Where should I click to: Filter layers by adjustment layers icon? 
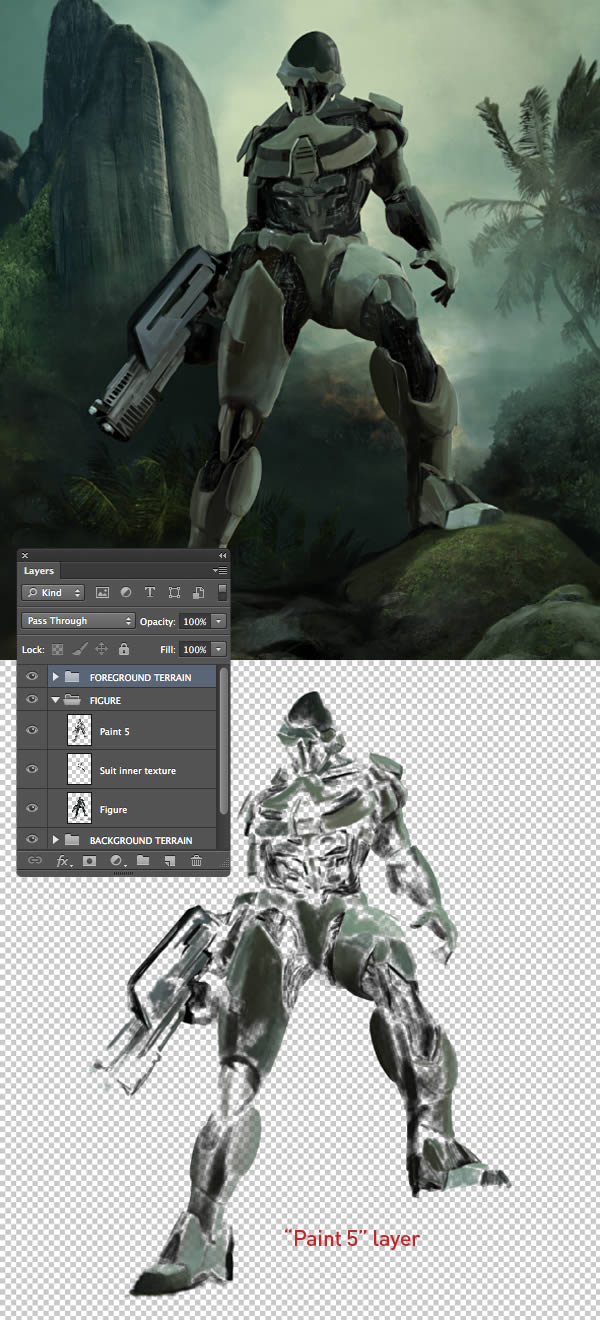pos(126,593)
